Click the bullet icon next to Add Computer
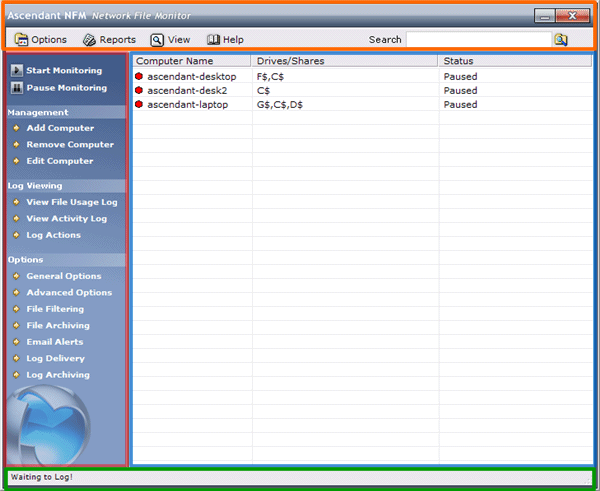 click(x=16, y=128)
